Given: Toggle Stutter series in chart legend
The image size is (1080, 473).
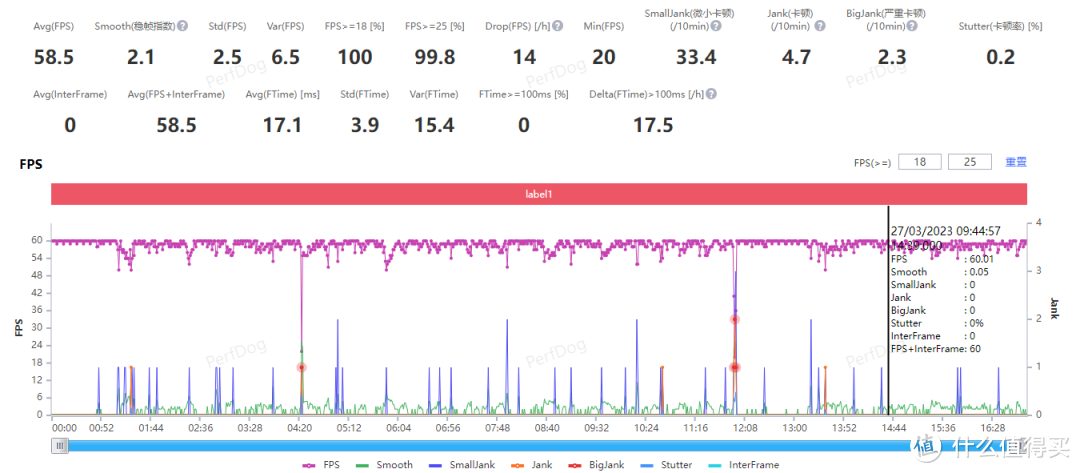Looking at the screenshot, I should pos(666,465).
